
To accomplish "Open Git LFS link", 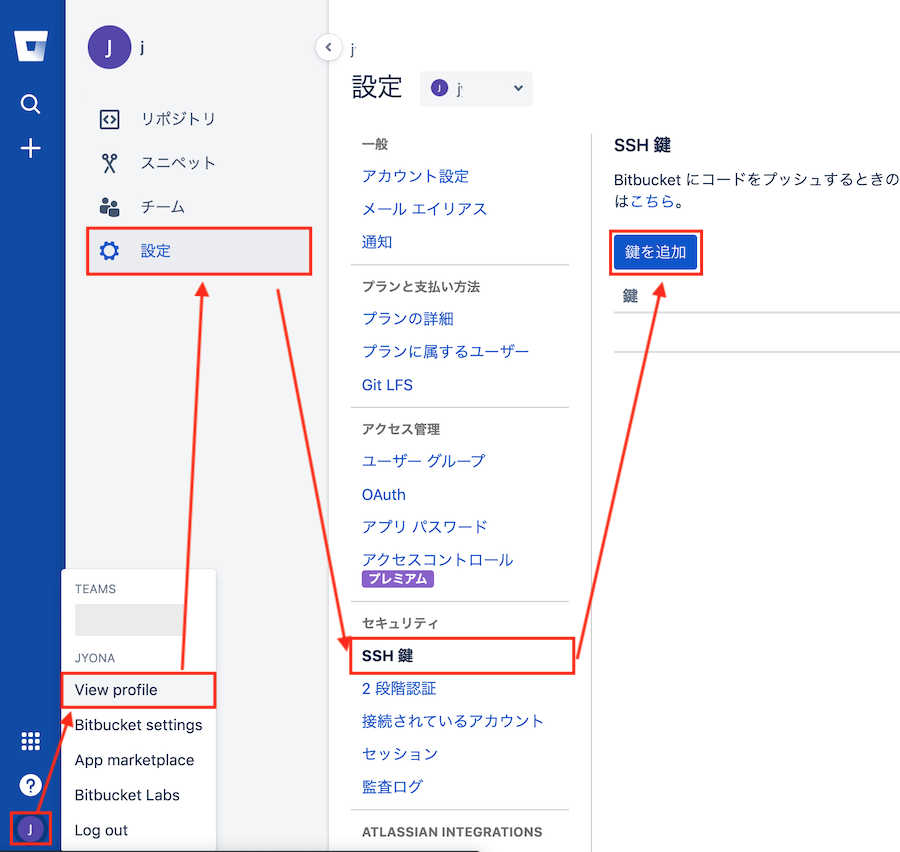I will tap(387, 385).
